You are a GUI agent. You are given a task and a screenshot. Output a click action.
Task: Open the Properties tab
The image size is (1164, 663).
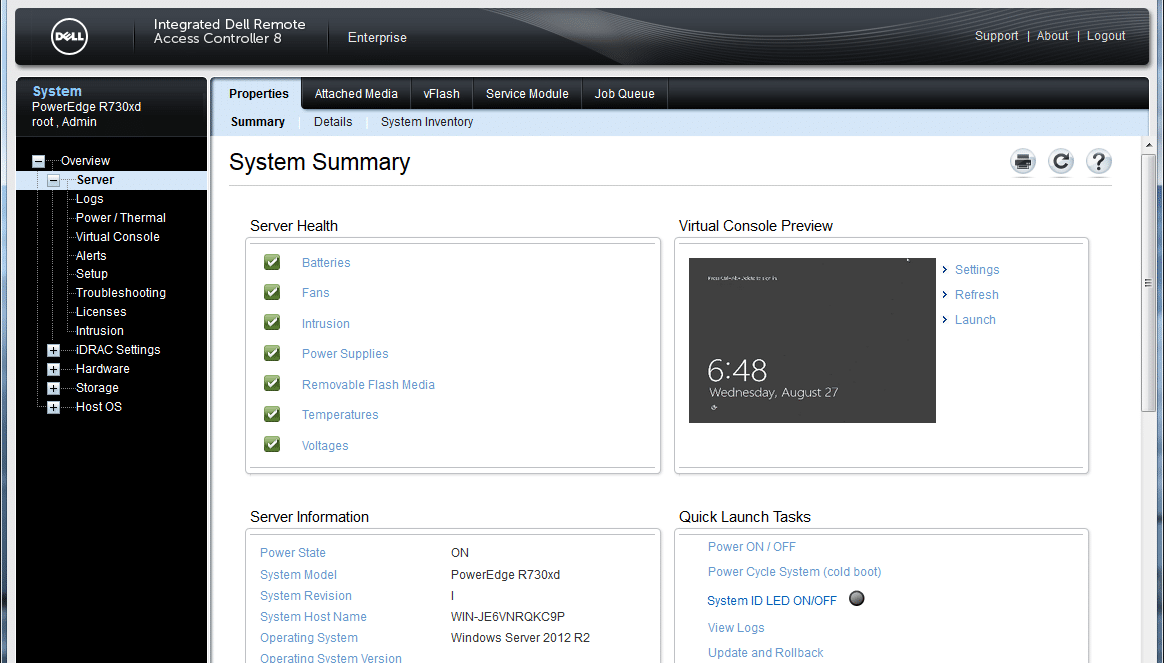click(x=258, y=94)
